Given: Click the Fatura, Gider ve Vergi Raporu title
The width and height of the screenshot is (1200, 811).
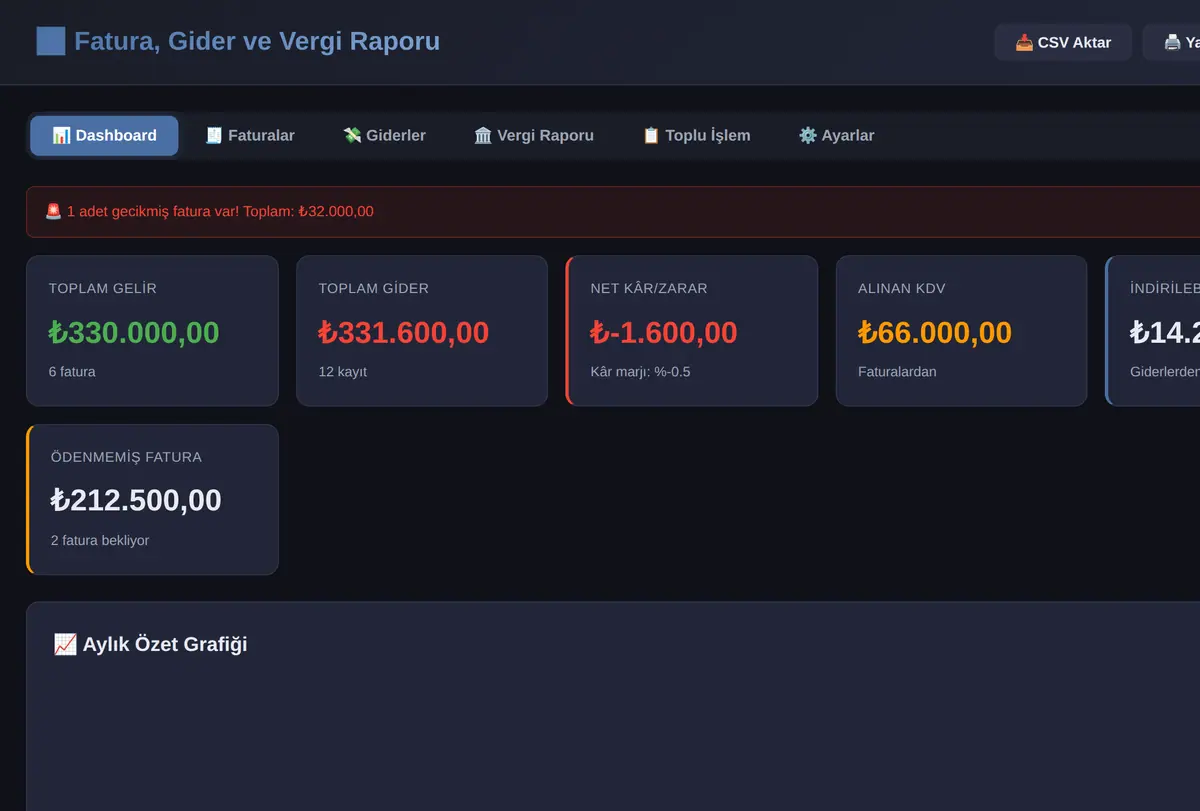Looking at the screenshot, I should (257, 42).
